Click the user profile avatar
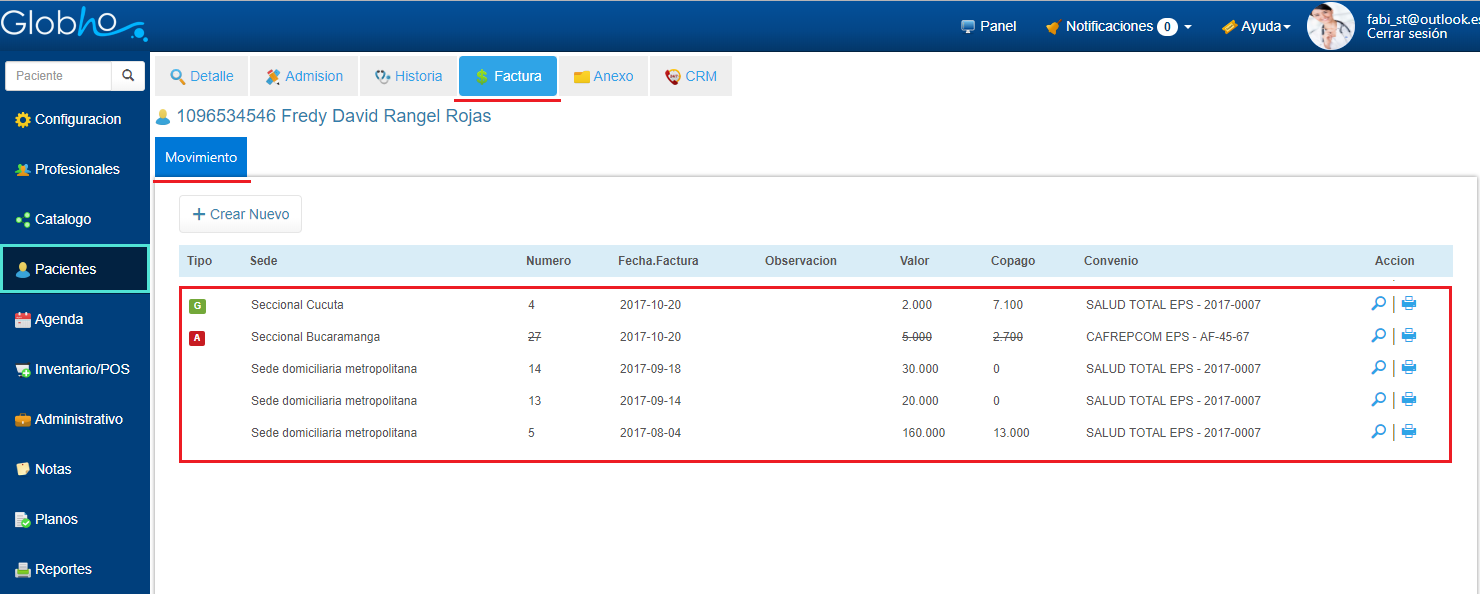This screenshot has height=594, width=1480. coord(1331,26)
